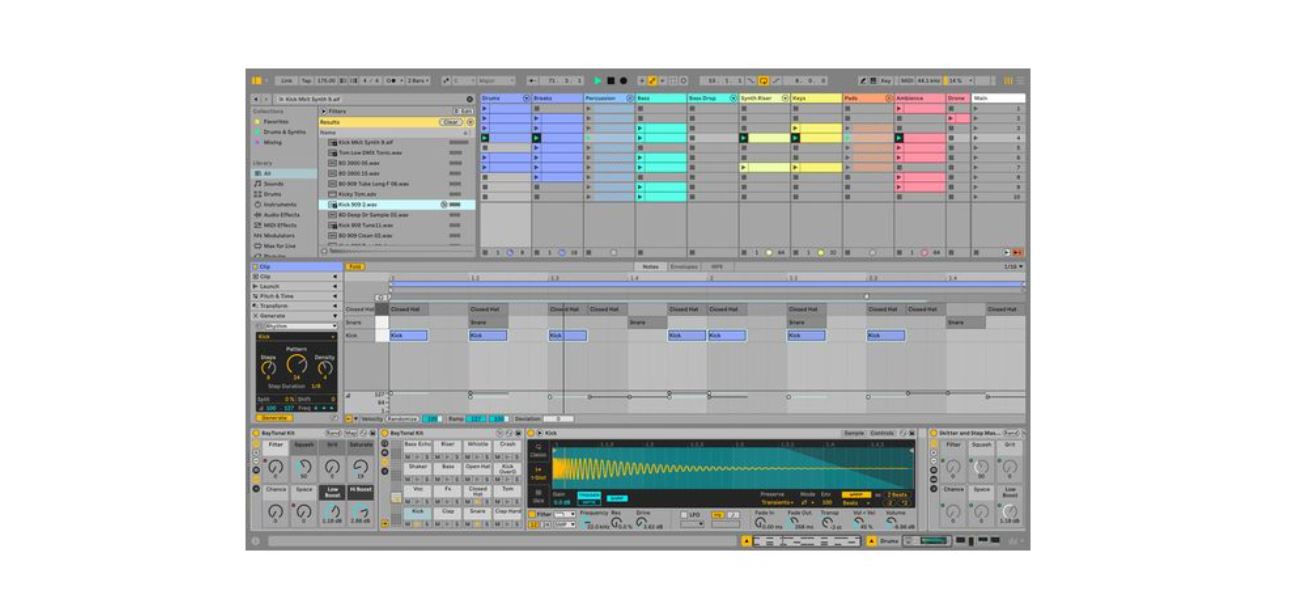Click the round Record button
1299x604 pixels.
622,80
